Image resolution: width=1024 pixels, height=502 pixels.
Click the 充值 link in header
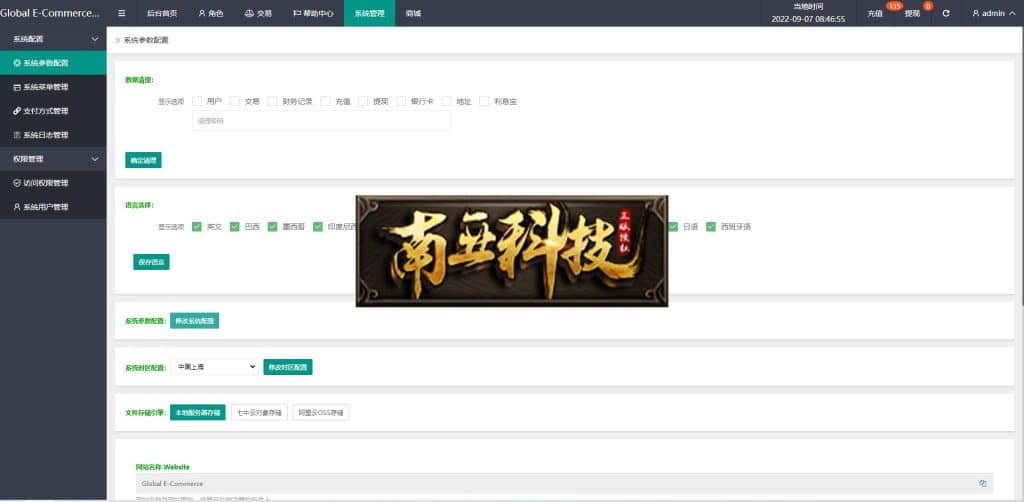coord(874,14)
